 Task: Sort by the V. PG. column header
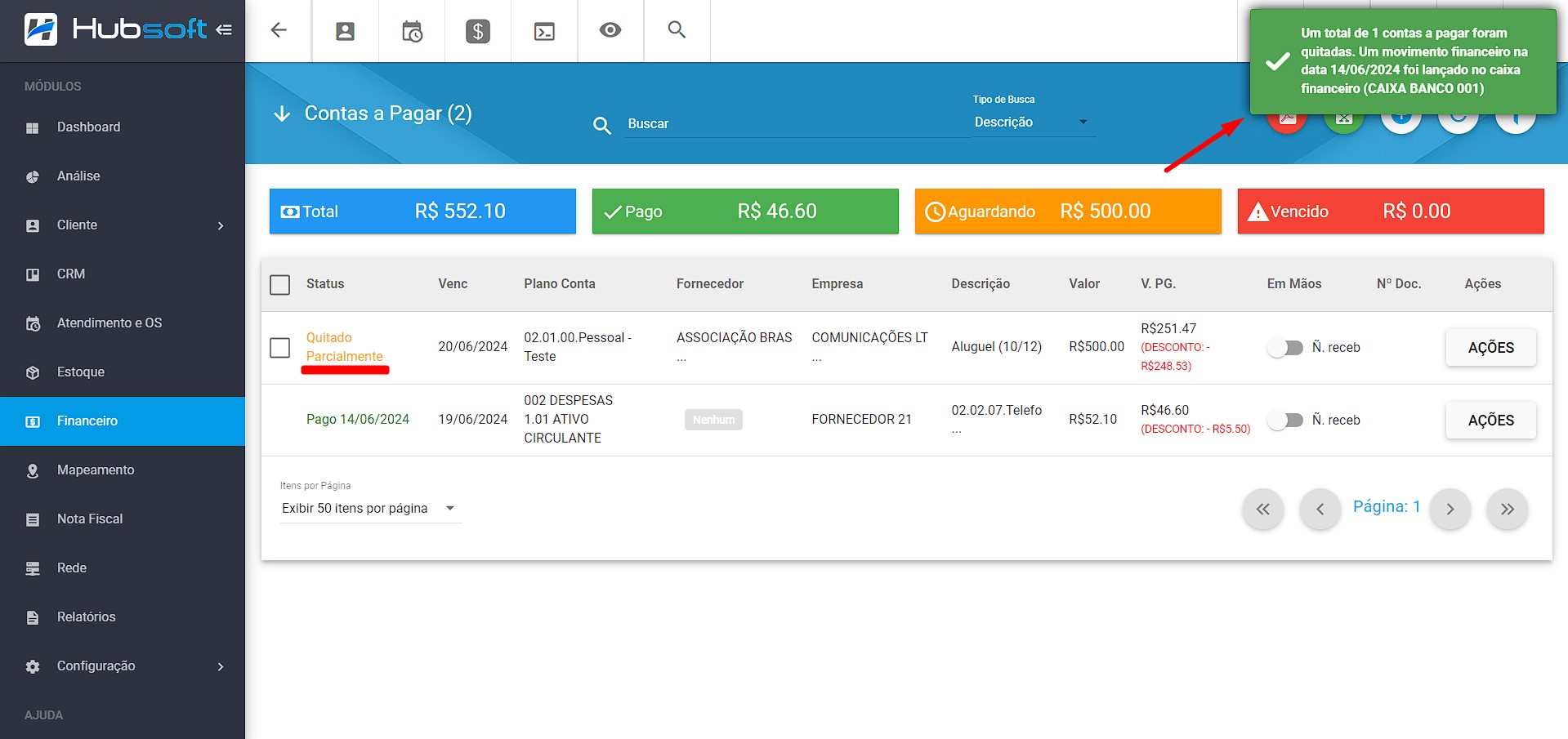(1159, 284)
